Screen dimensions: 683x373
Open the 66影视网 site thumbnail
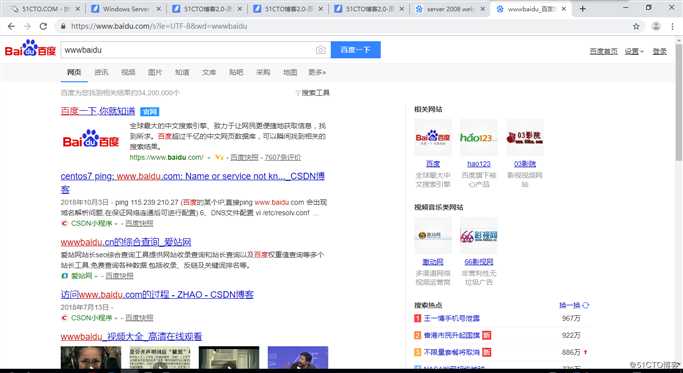479,236
